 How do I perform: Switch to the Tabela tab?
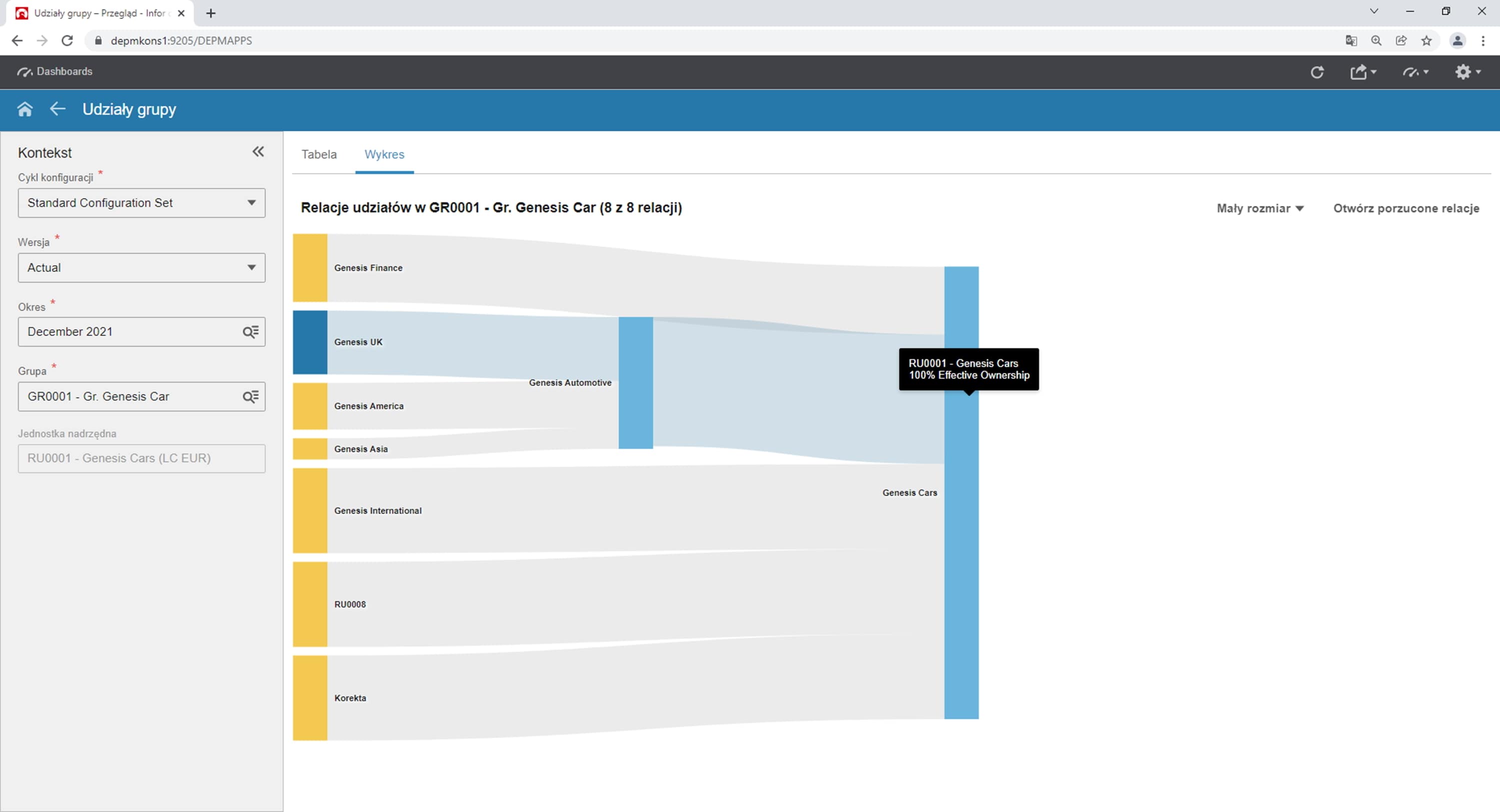(x=318, y=154)
